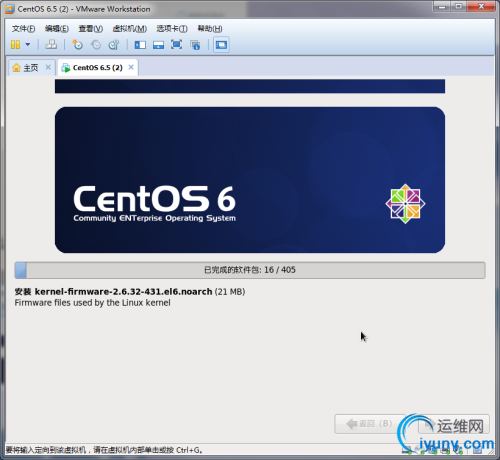This screenshot has width=500, height=460.
Task: Close the 主页 tab
Action: click(48, 67)
